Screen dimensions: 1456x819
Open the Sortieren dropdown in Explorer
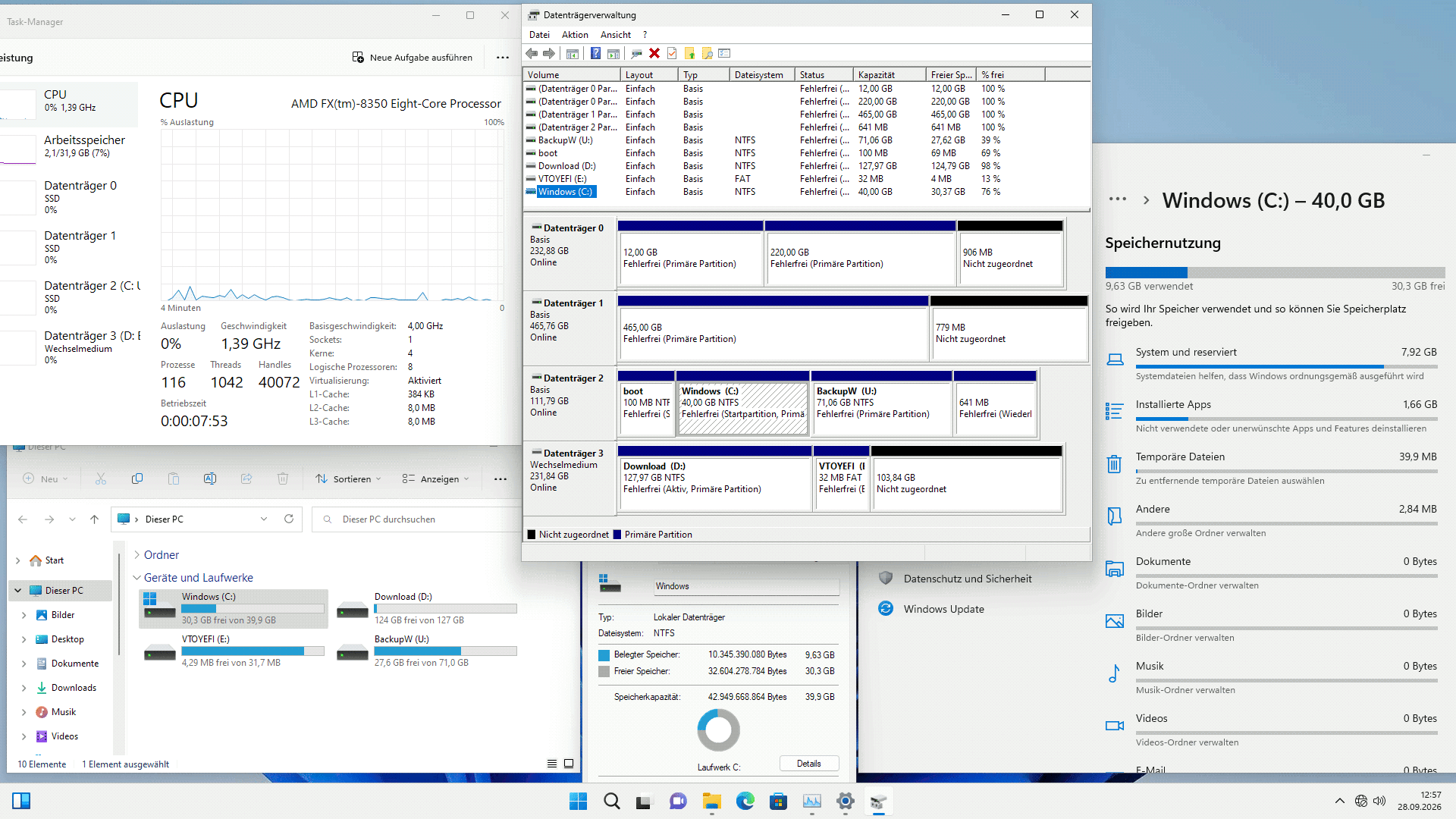pos(348,479)
